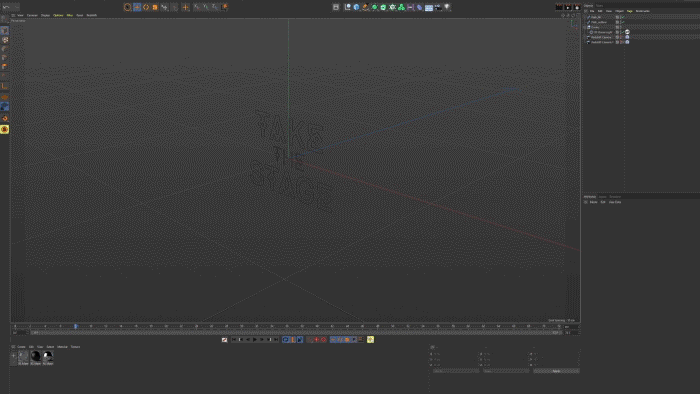Toggle Autokeying red button
The image size is (700, 394).
(324, 340)
